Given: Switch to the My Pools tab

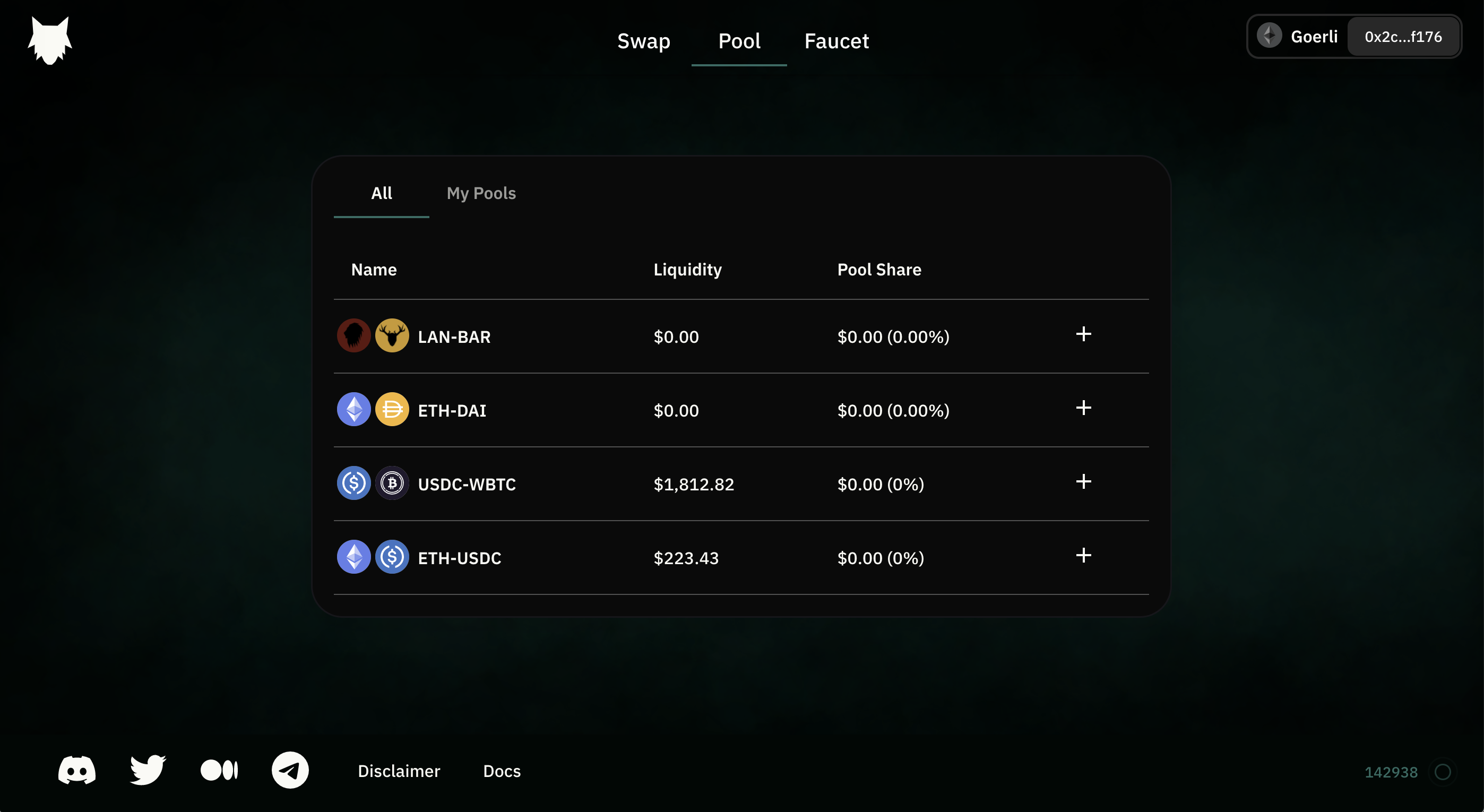Looking at the screenshot, I should tap(481, 194).
